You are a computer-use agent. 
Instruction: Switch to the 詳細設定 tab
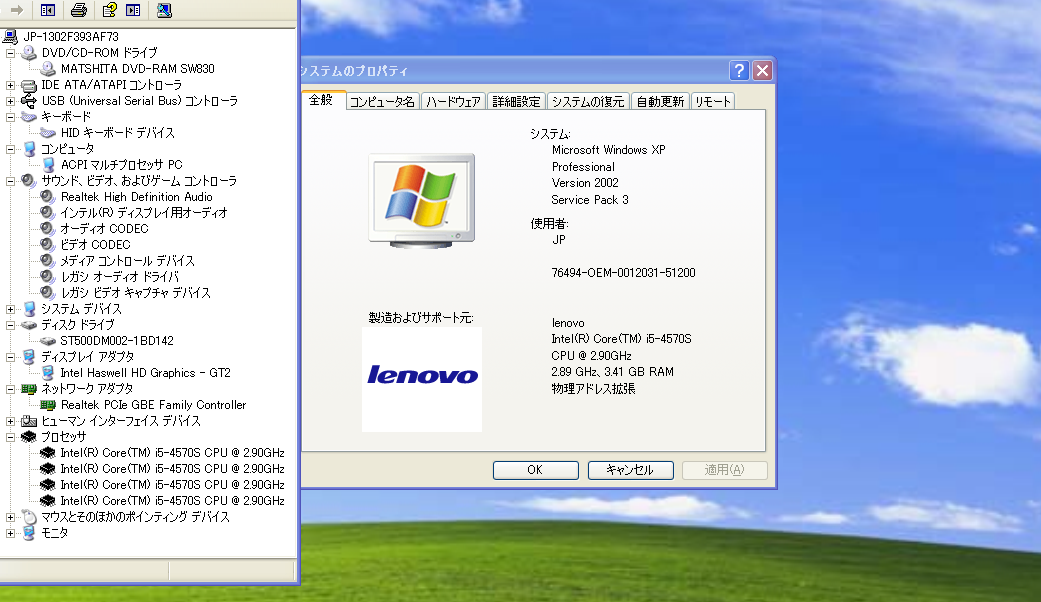click(517, 102)
